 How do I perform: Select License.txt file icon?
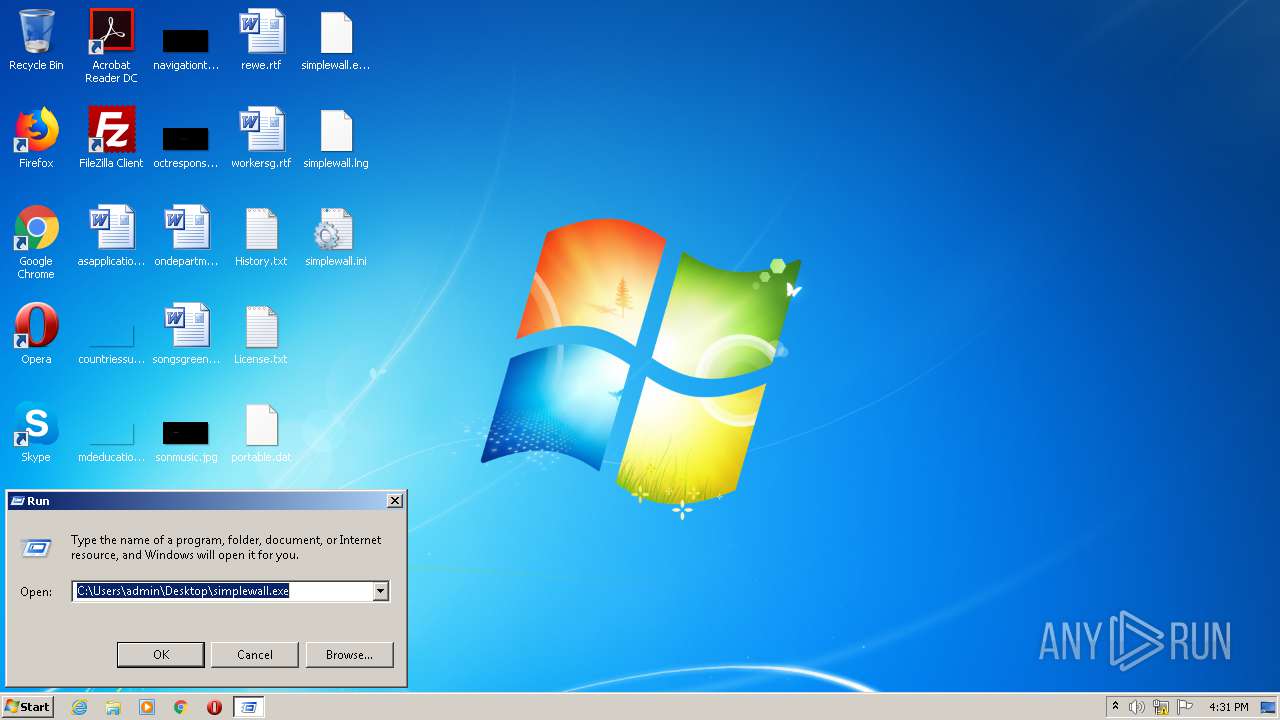tap(261, 334)
